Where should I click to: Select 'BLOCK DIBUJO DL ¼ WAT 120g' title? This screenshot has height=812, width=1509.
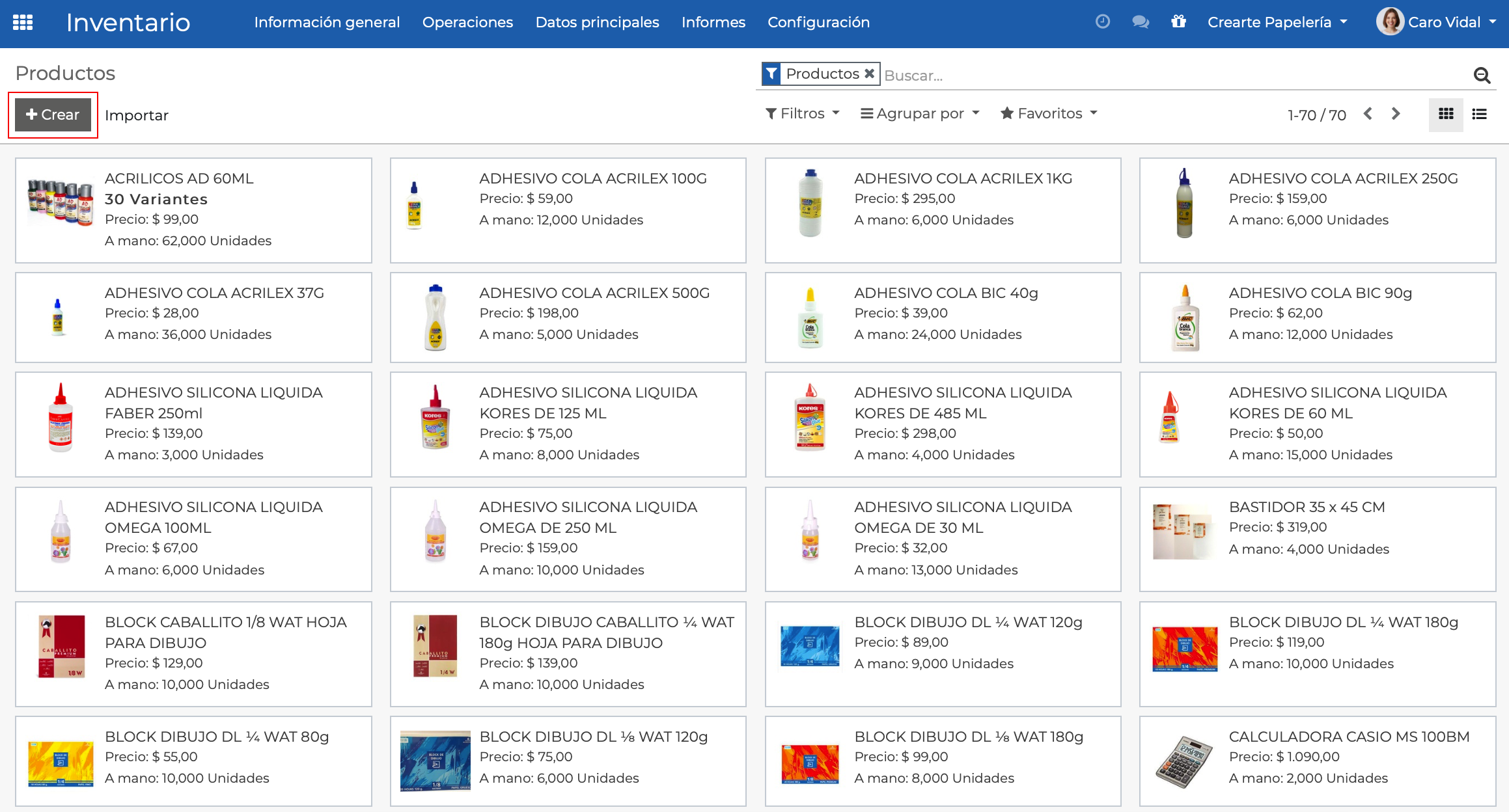(x=968, y=622)
